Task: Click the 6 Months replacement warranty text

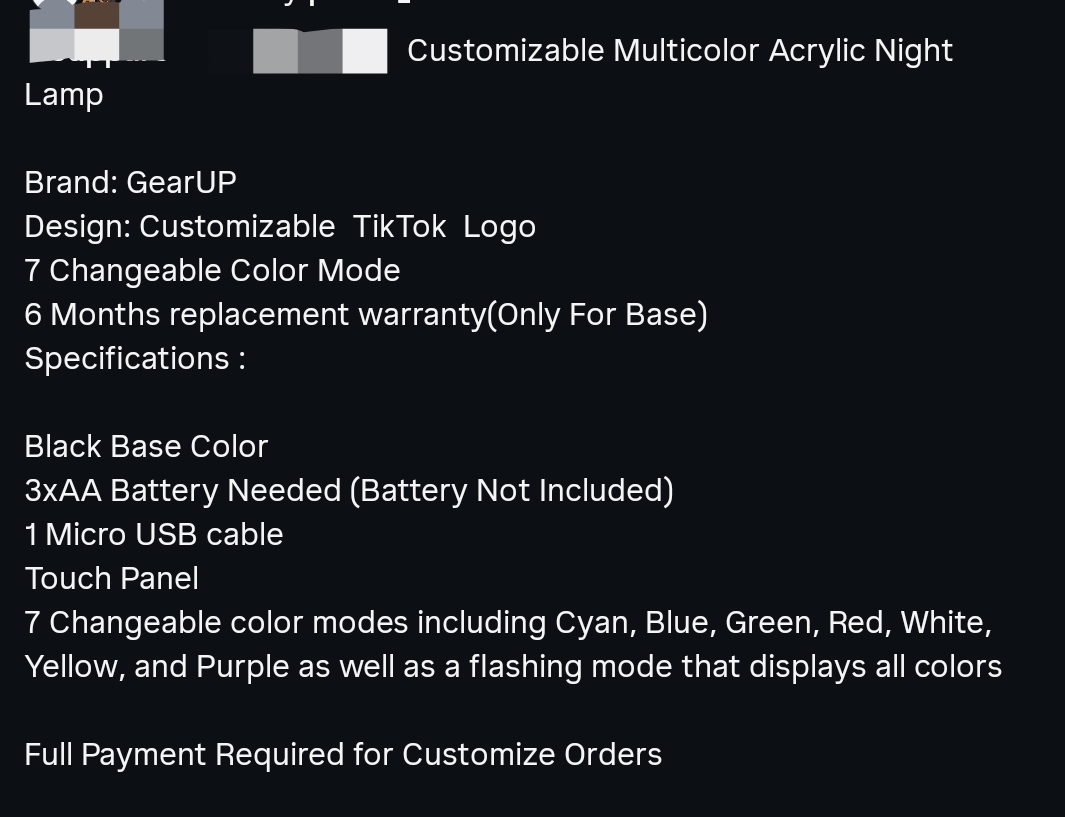Action: (255, 314)
